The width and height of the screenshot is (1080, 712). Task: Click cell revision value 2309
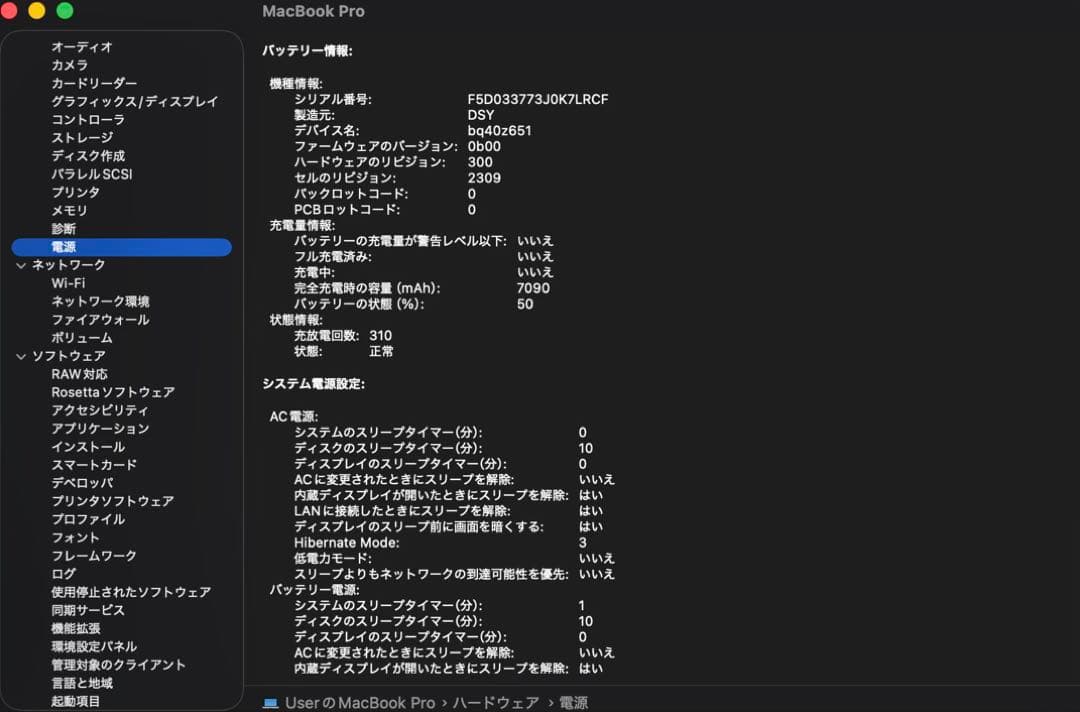(484, 178)
